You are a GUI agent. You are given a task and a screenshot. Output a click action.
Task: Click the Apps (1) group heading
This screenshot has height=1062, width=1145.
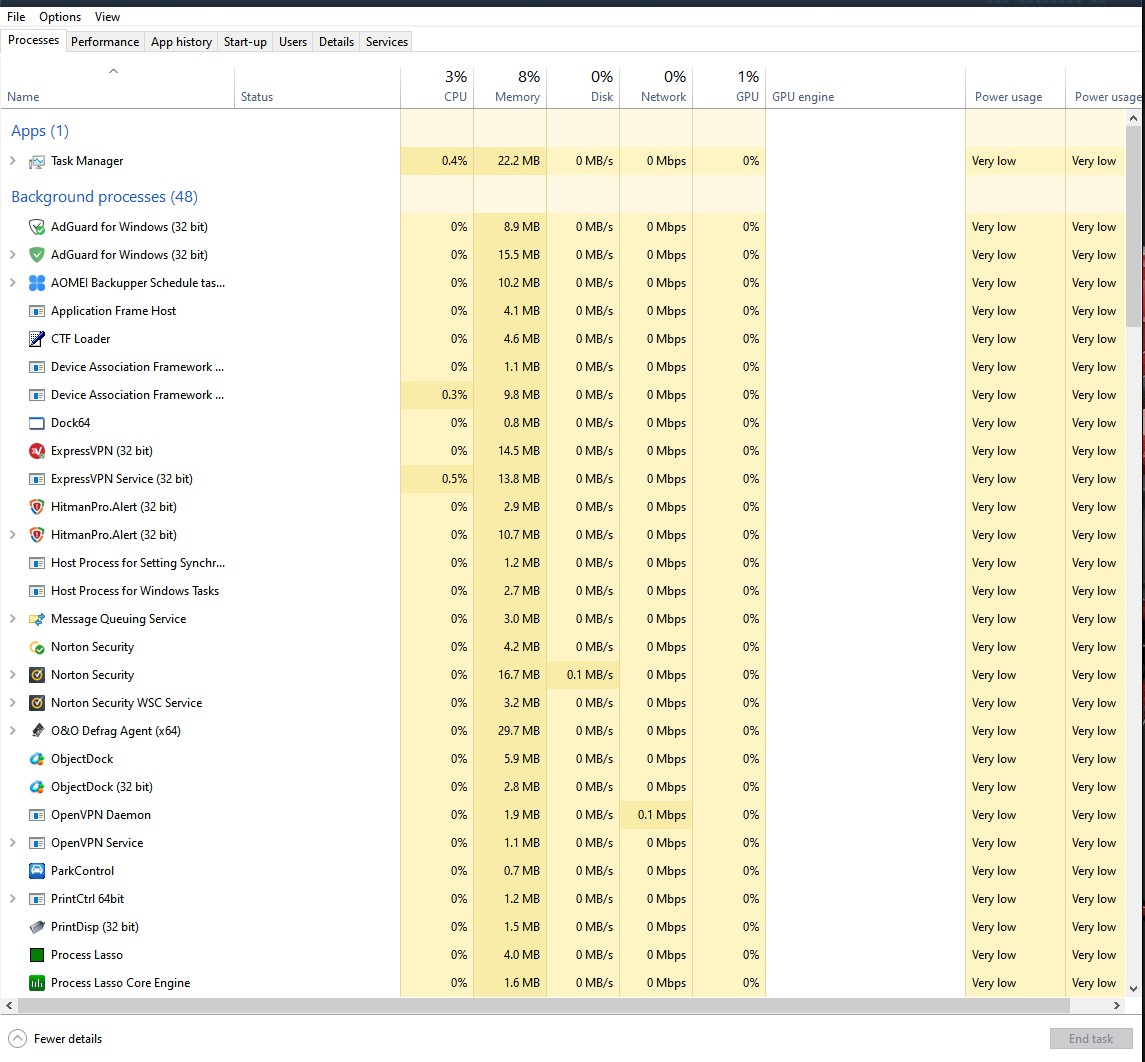tap(39, 131)
